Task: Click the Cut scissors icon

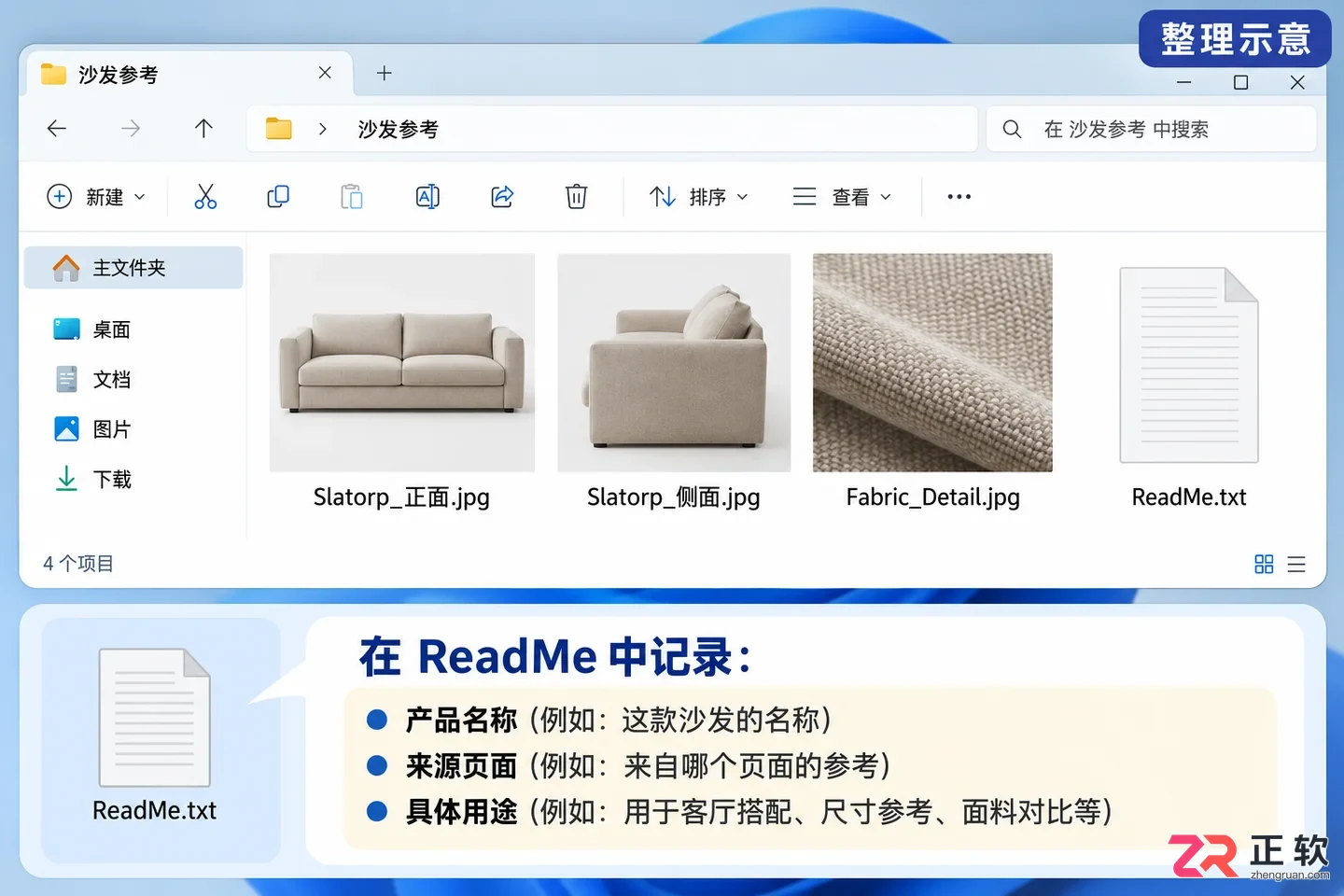Action: coord(205,196)
